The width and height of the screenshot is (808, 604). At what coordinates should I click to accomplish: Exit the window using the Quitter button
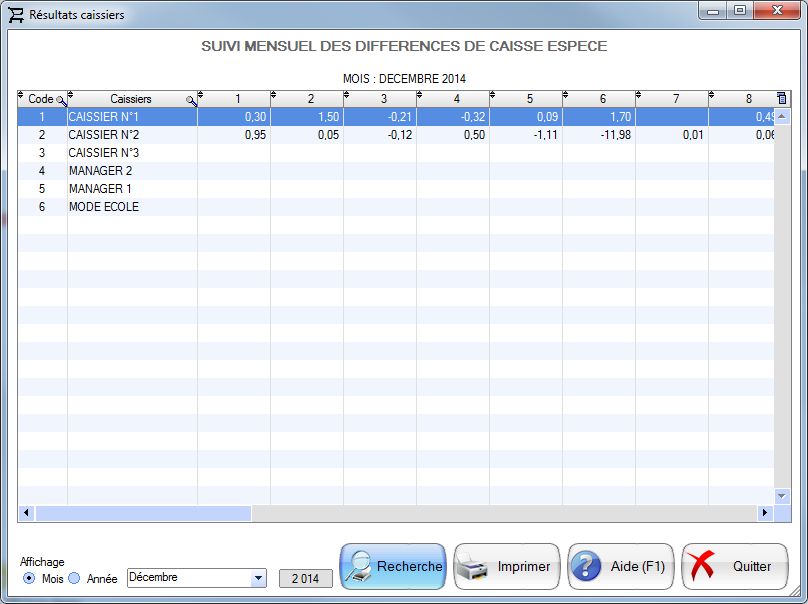(x=735, y=566)
